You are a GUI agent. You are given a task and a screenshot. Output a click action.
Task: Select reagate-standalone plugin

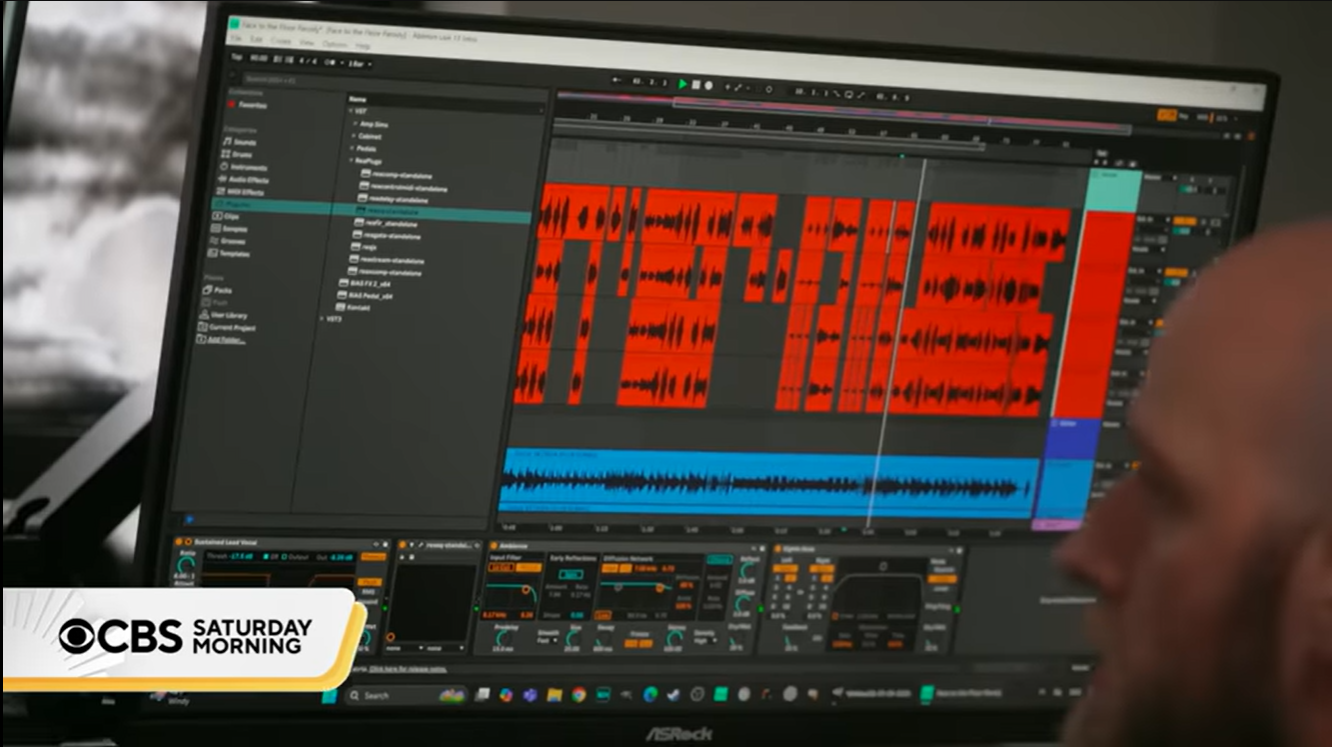pos(384,236)
